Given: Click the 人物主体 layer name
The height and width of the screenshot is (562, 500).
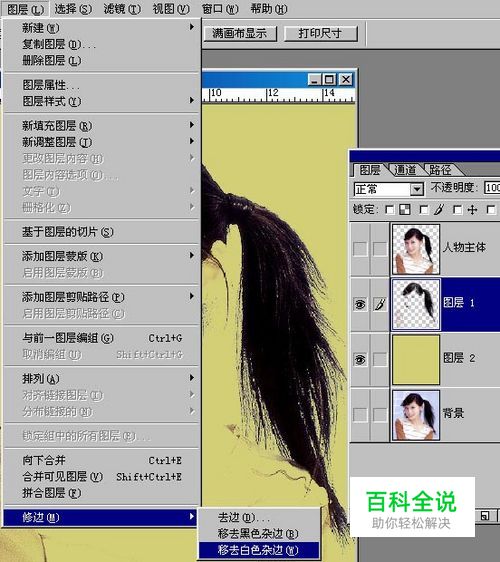Looking at the screenshot, I should pyautogui.click(x=464, y=247).
